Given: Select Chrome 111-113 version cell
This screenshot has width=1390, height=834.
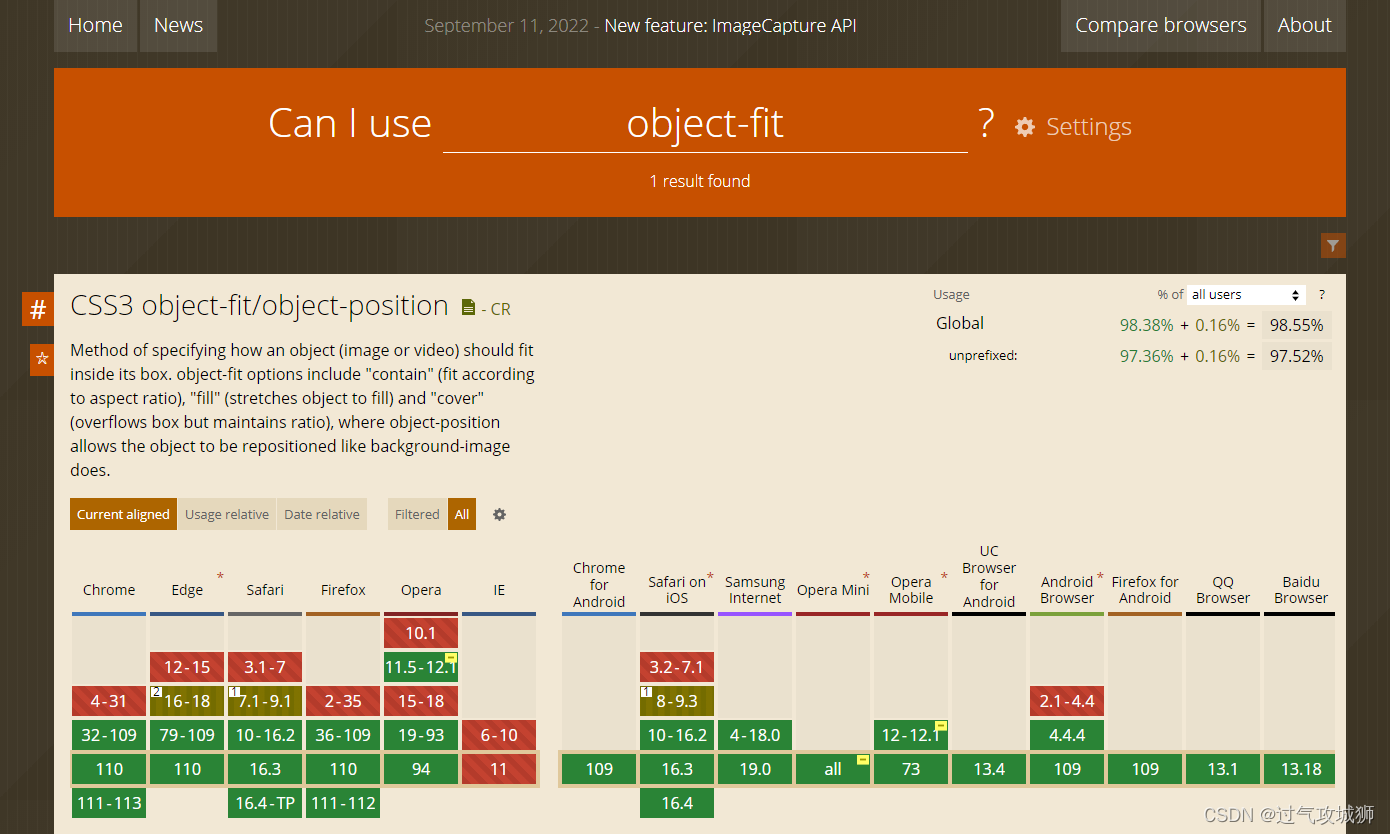Looking at the screenshot, I should (109, 803).
